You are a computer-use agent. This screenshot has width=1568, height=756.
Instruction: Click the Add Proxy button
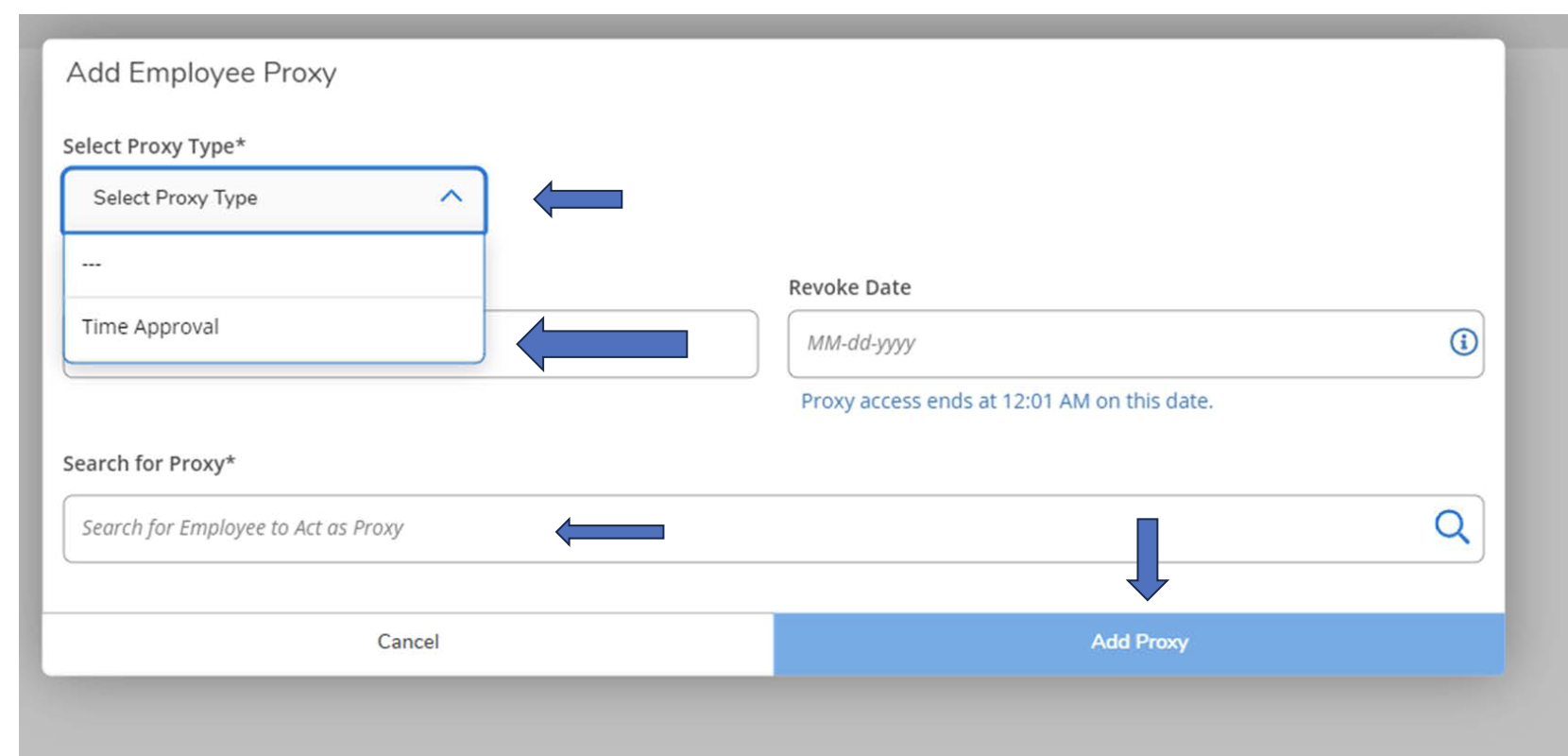[x=1138, y=642]
